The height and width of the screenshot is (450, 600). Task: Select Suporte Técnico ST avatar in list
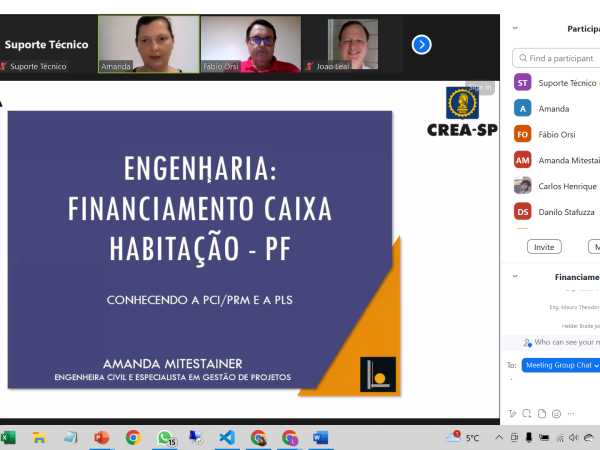[522, 83]
